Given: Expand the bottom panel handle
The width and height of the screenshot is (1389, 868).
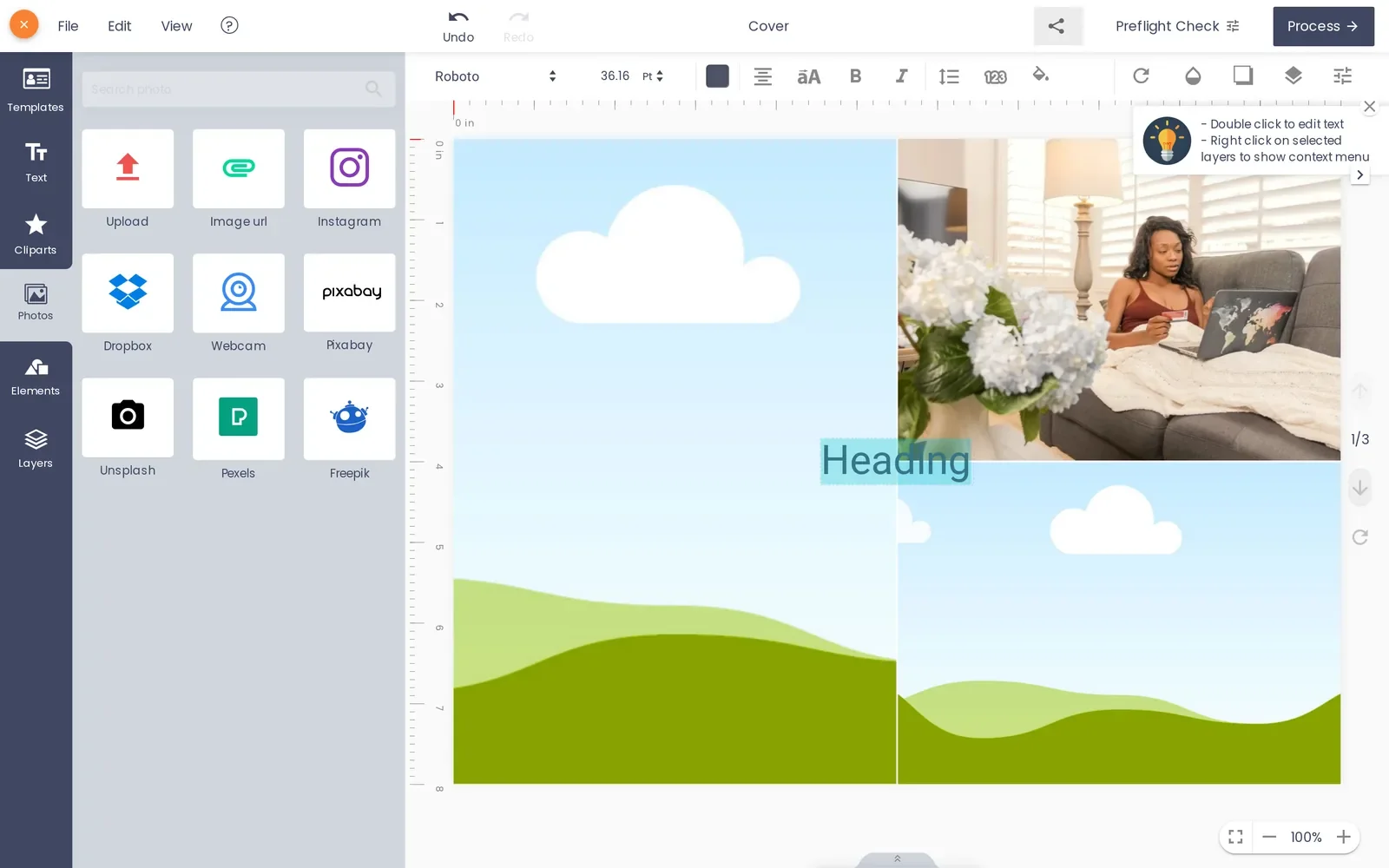Looking at the screenshot, I should pyautogui.click(x=898, y=859).
